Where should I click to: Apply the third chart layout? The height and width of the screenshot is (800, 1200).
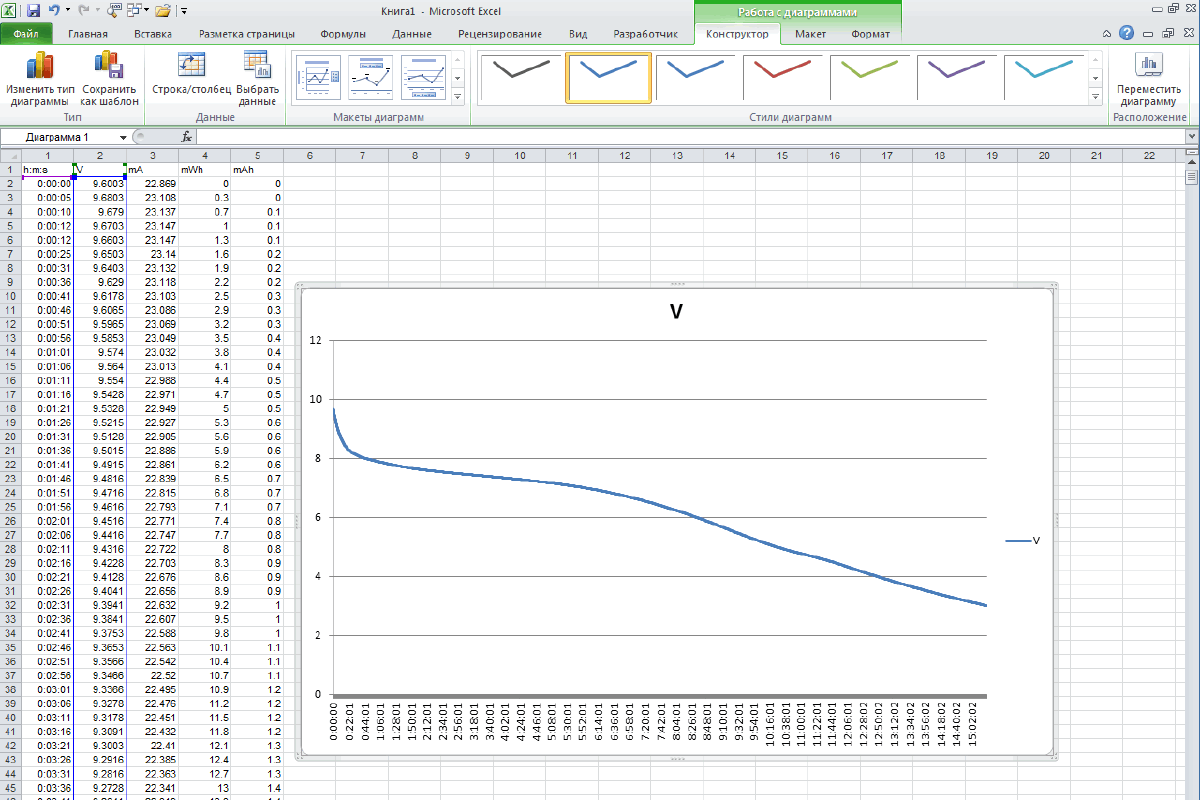423,77
